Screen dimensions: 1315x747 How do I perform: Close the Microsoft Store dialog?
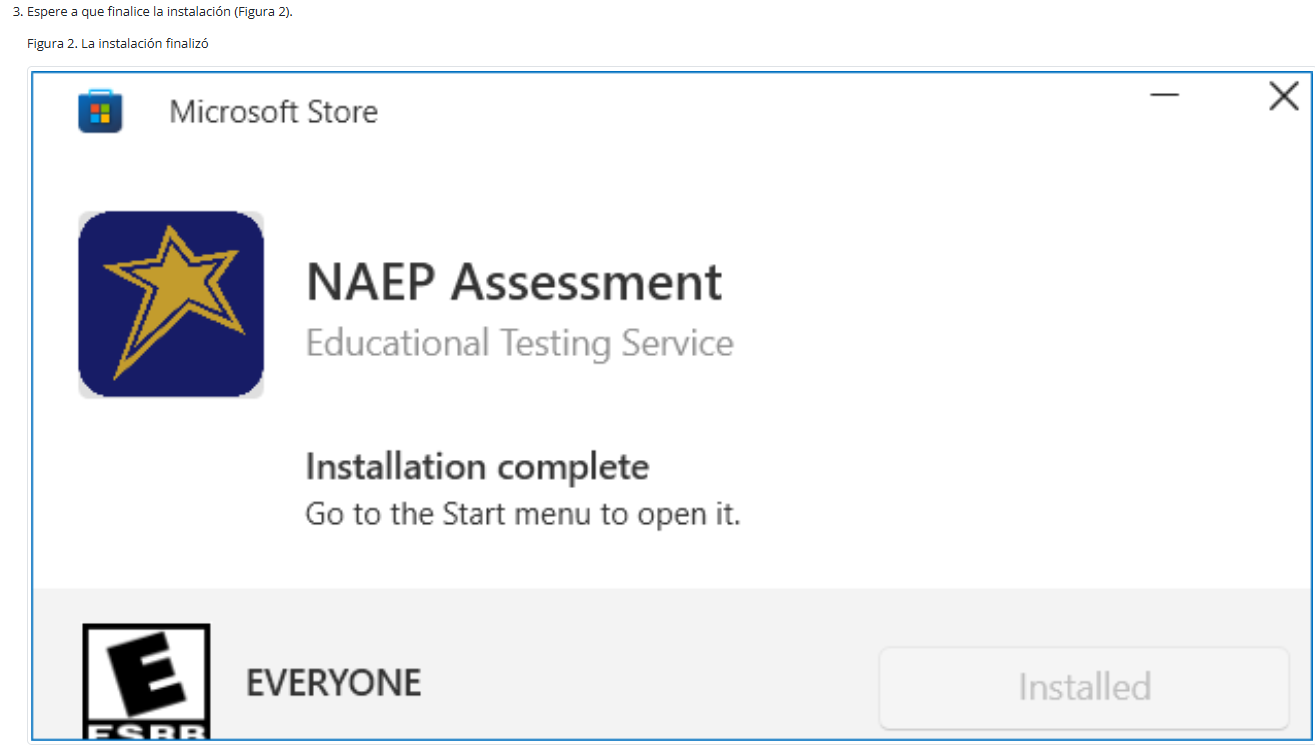pos(1283,97)
